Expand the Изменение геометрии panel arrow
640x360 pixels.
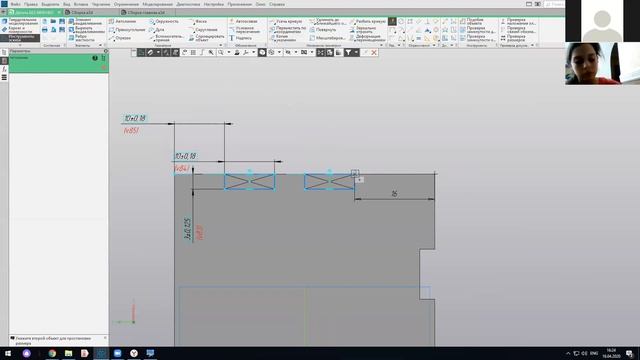pyautogui.click(x=381, y=45)
